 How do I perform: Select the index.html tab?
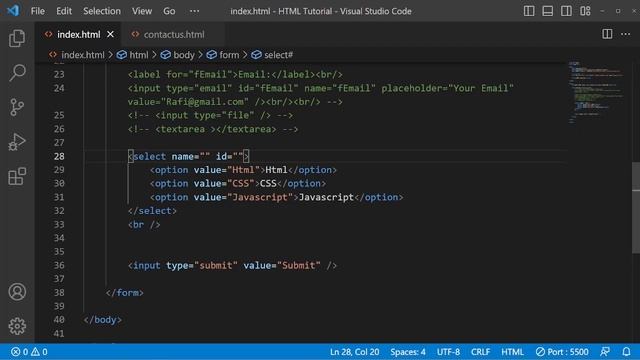78,35
